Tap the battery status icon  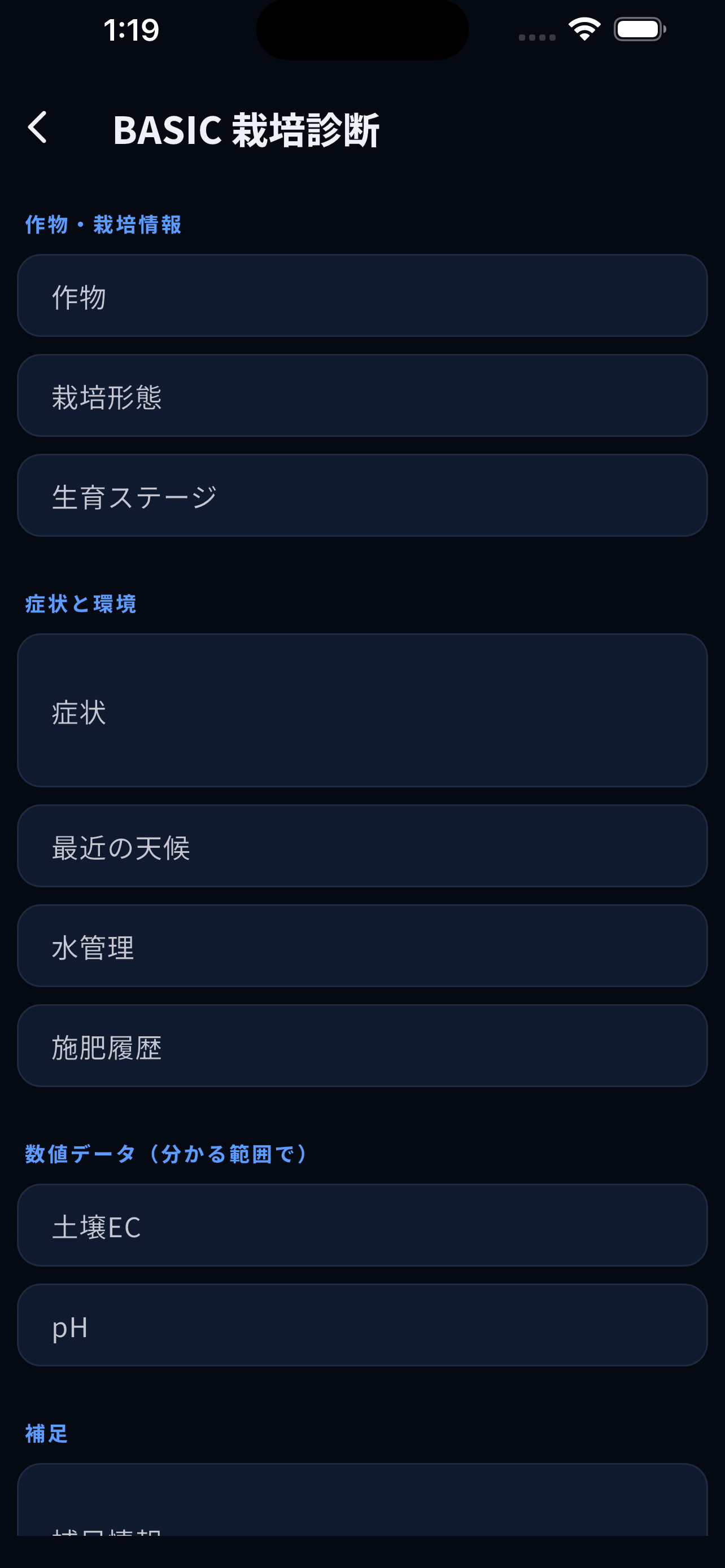coord(640,29)
